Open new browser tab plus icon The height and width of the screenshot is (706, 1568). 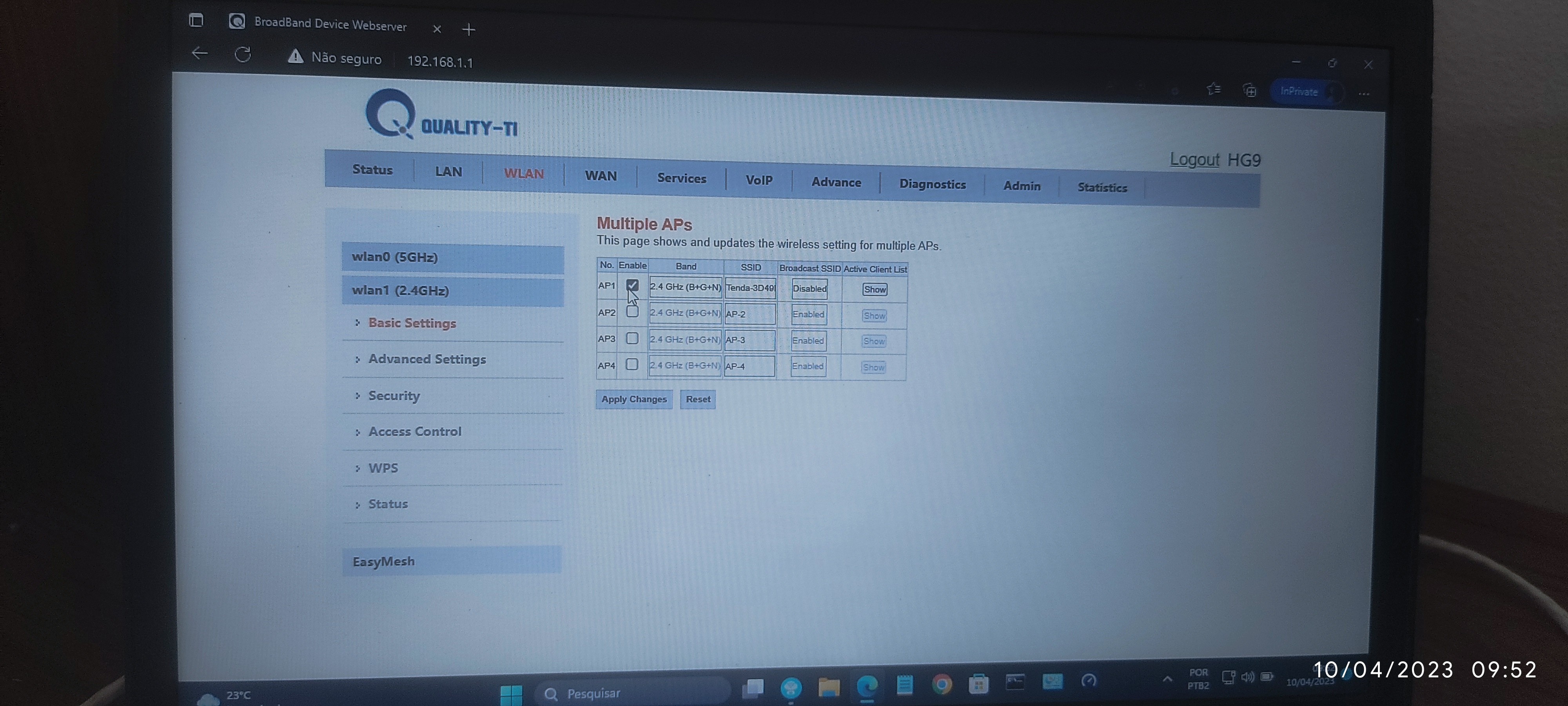click(469, 29)
